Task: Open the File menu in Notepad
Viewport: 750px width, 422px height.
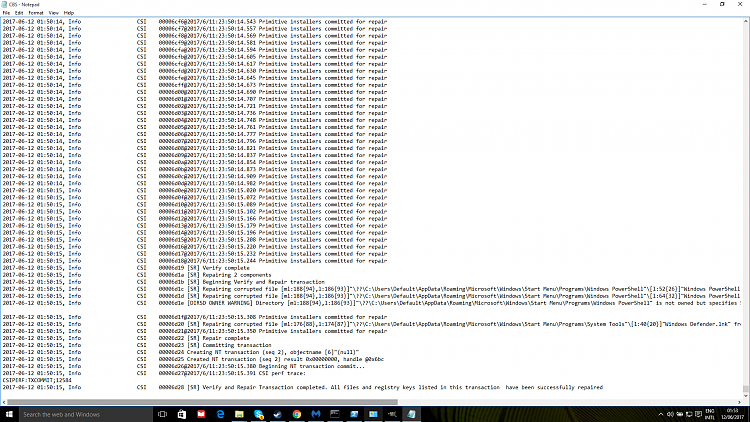Action: (x=6, y=13)
